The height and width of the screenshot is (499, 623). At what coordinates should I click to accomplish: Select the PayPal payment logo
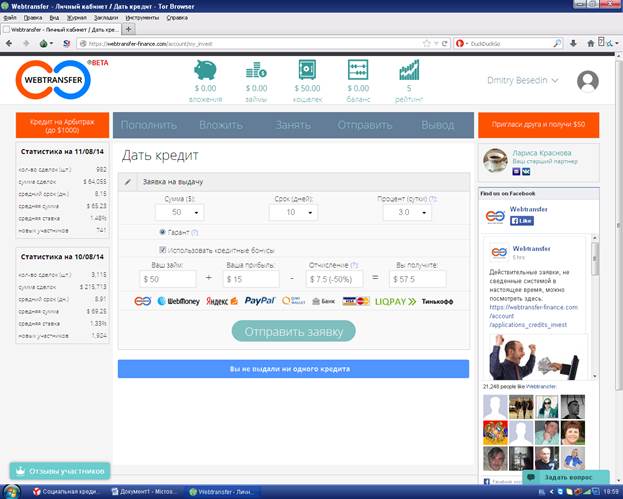coord(260,301)
